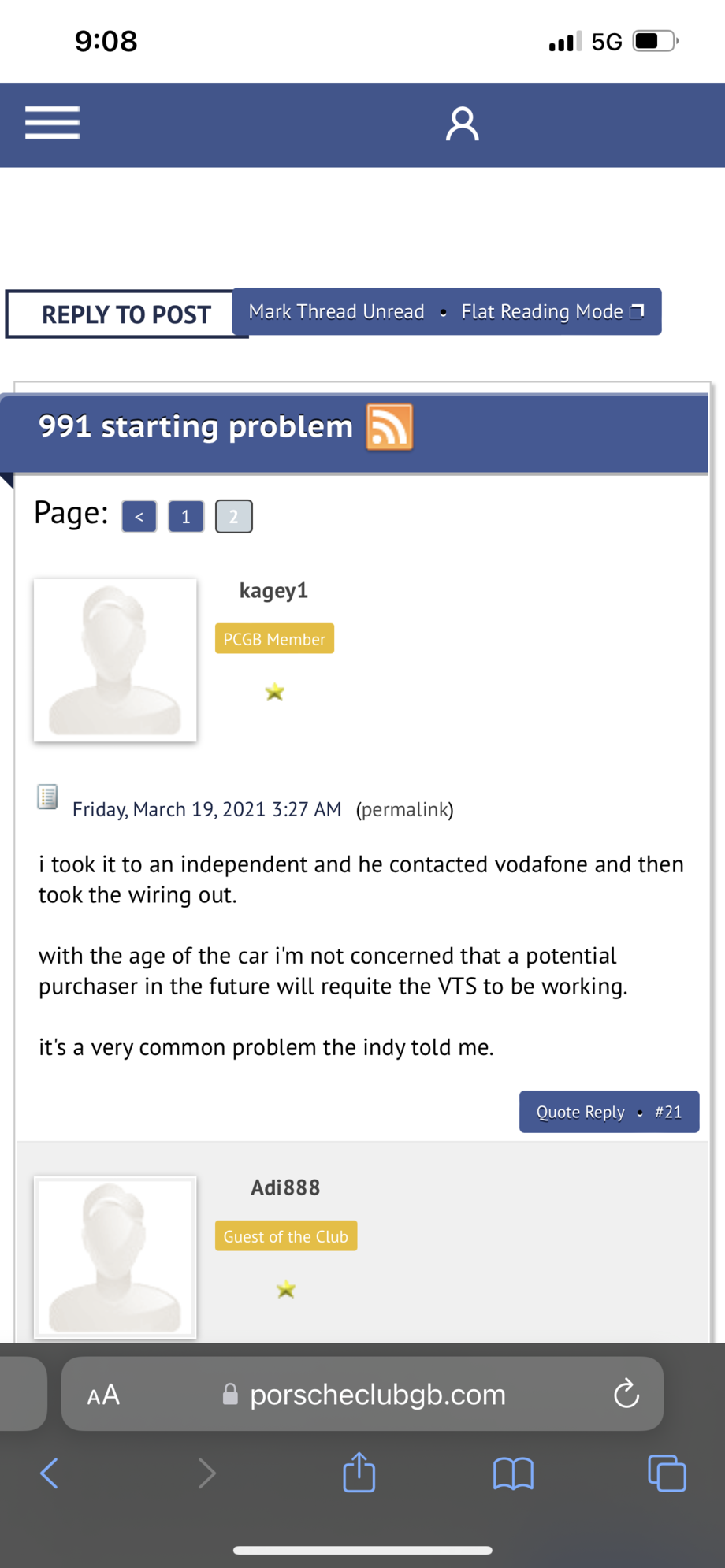Open the permalink for kagey1's post

click(404, 809)
